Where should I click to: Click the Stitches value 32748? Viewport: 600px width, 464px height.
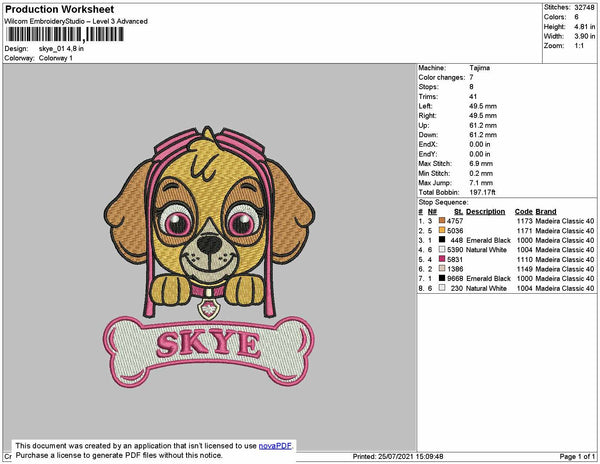(584, 7)
